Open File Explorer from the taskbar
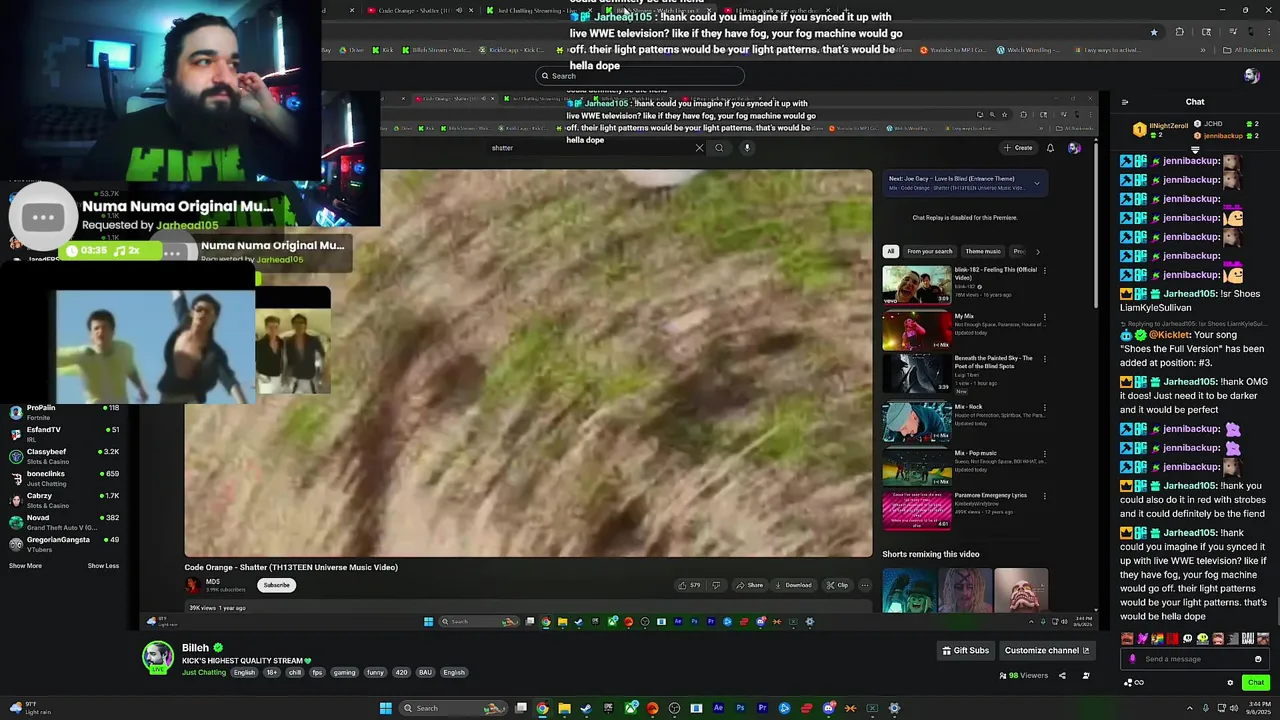The height and width of the screenshot is (720, 1280). tap(564, 708)
